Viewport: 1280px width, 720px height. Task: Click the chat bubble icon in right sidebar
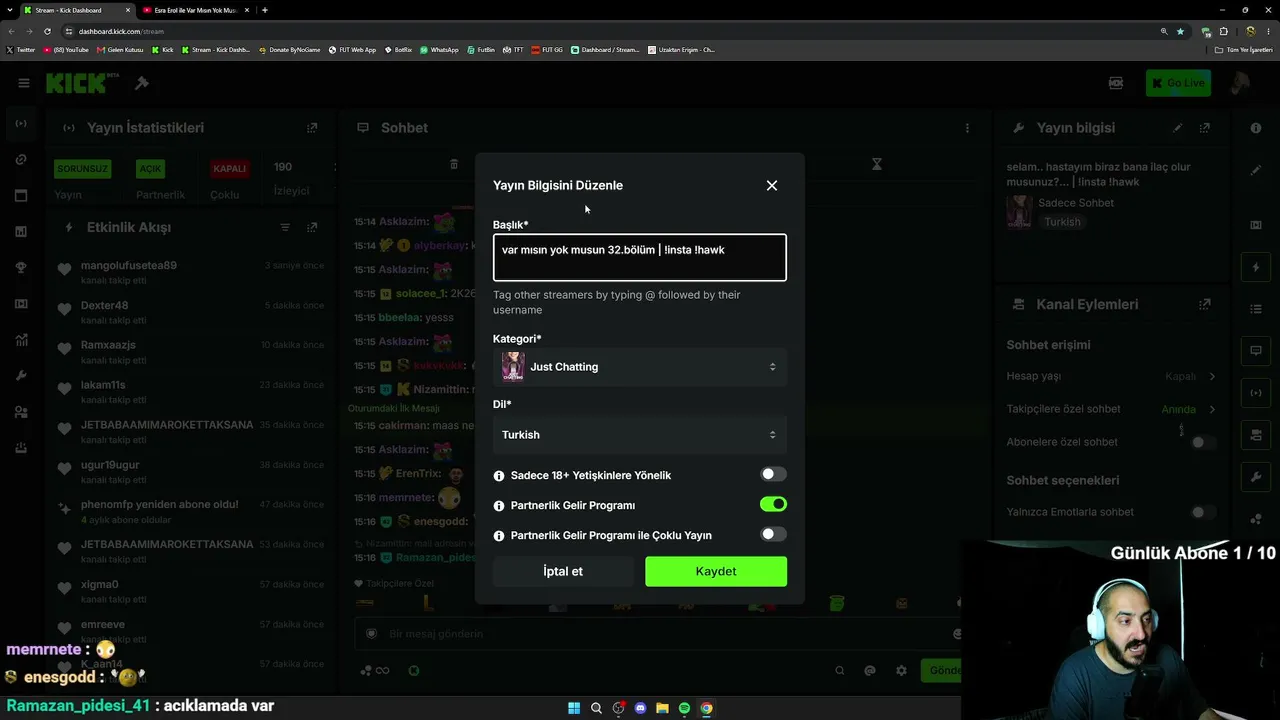click(x=1256, y=351)
